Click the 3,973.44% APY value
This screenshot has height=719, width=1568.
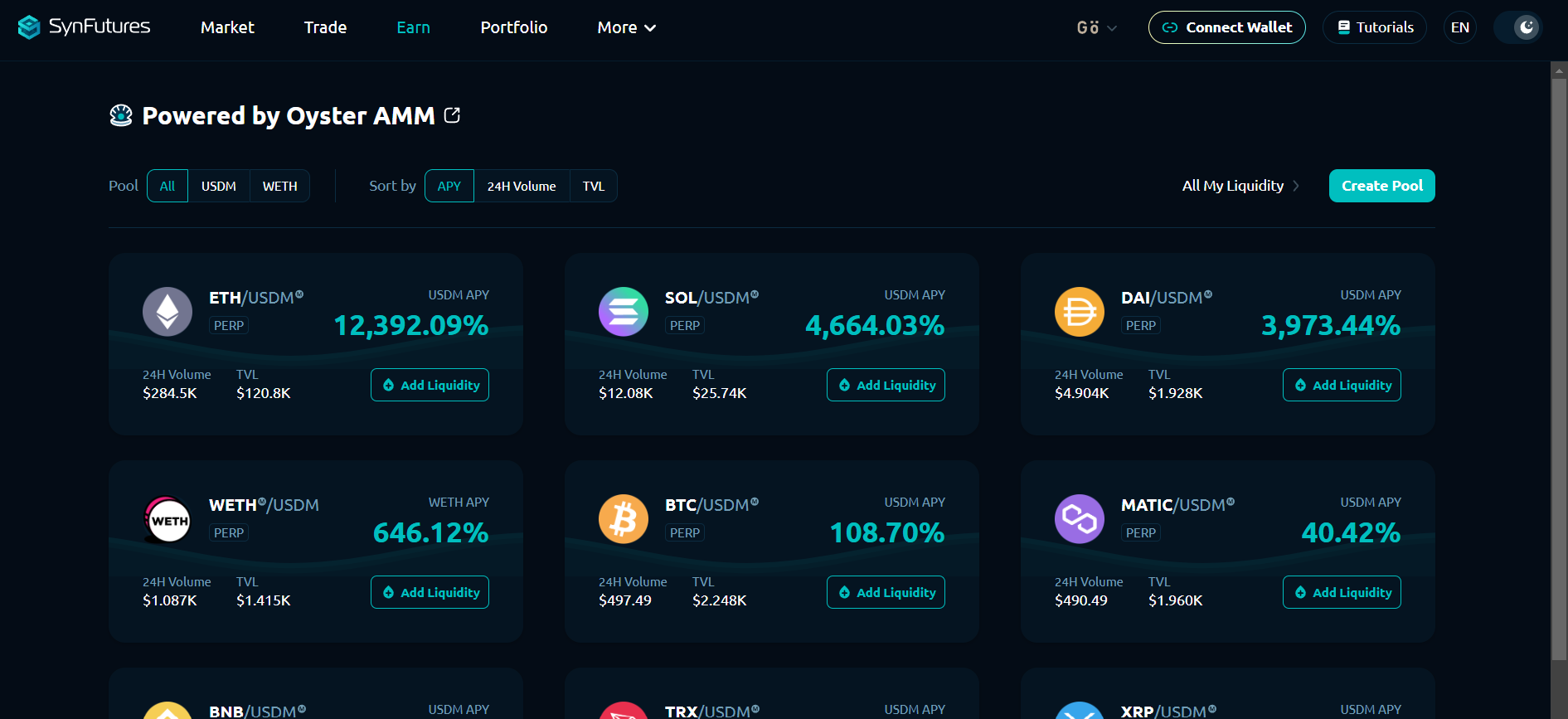[x=1331, y=325]
